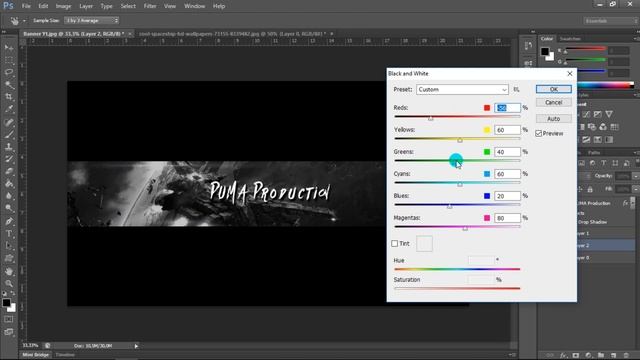Lock all icon in Layers panel

click(590, 189)
